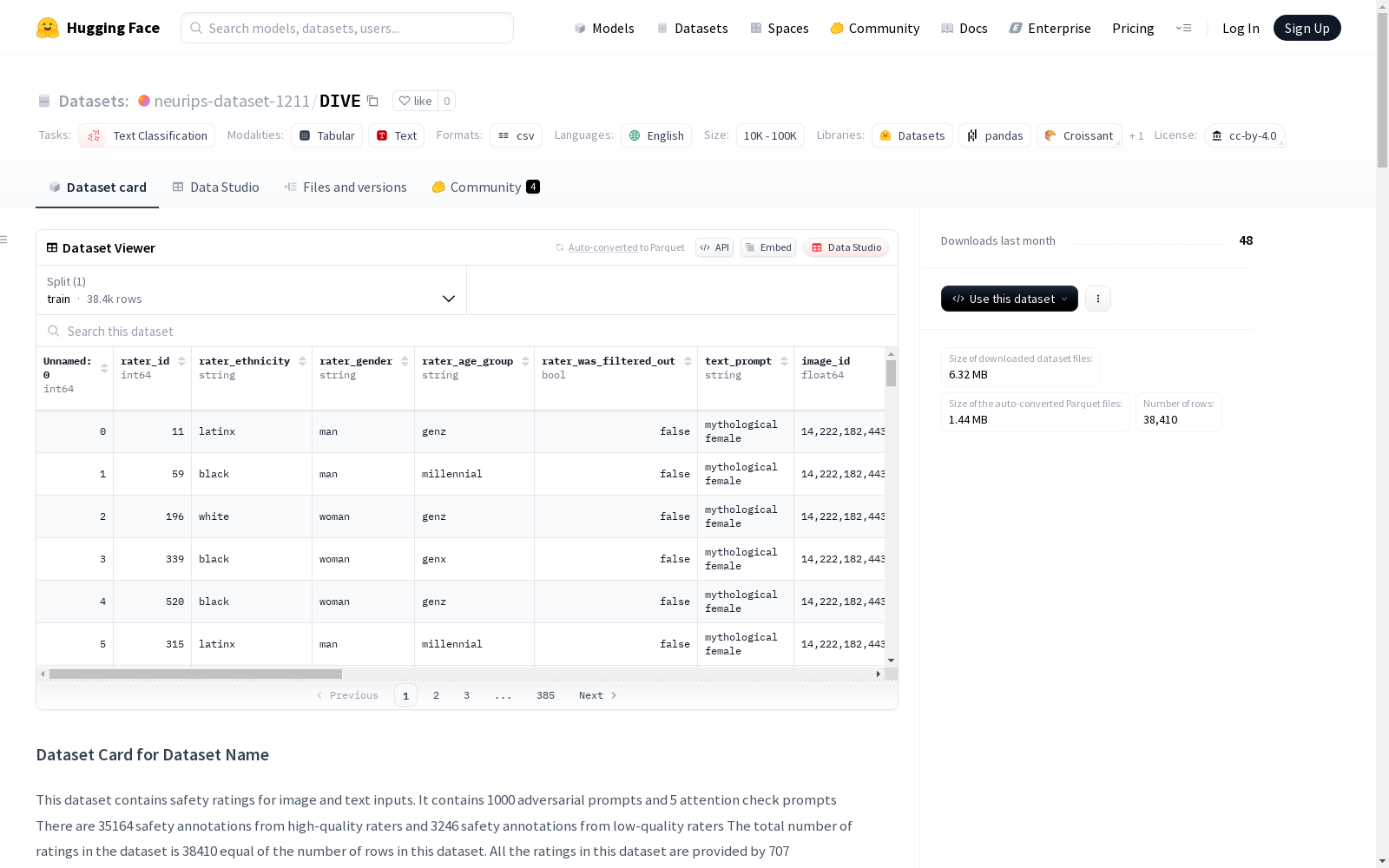Click the like count showing 0
Viewport: 1389px width, 868px height.
click(x=446, y=101)
